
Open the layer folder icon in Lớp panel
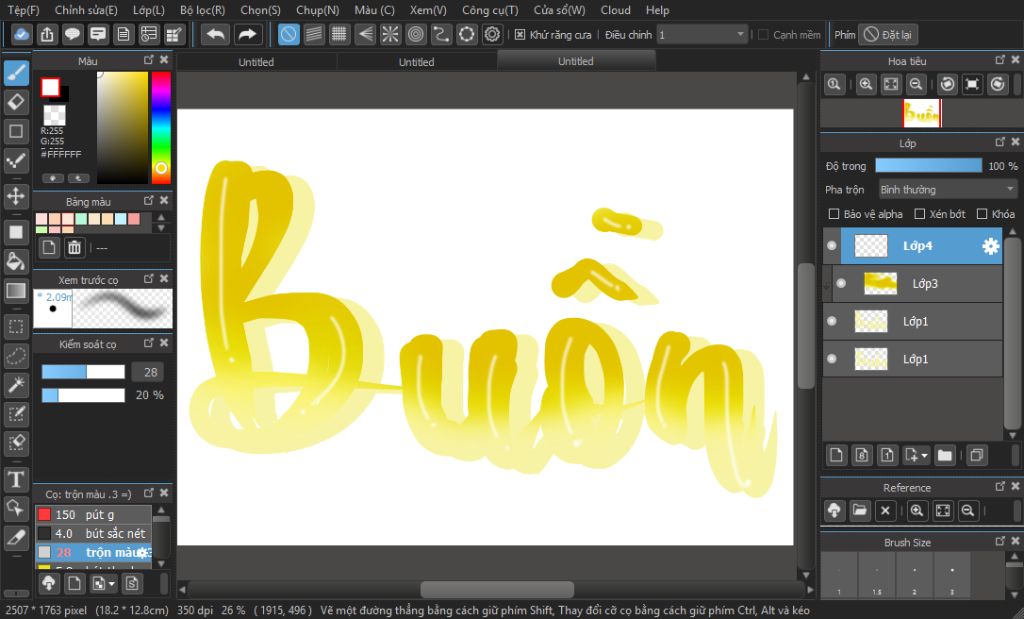(x=944, y=455)
